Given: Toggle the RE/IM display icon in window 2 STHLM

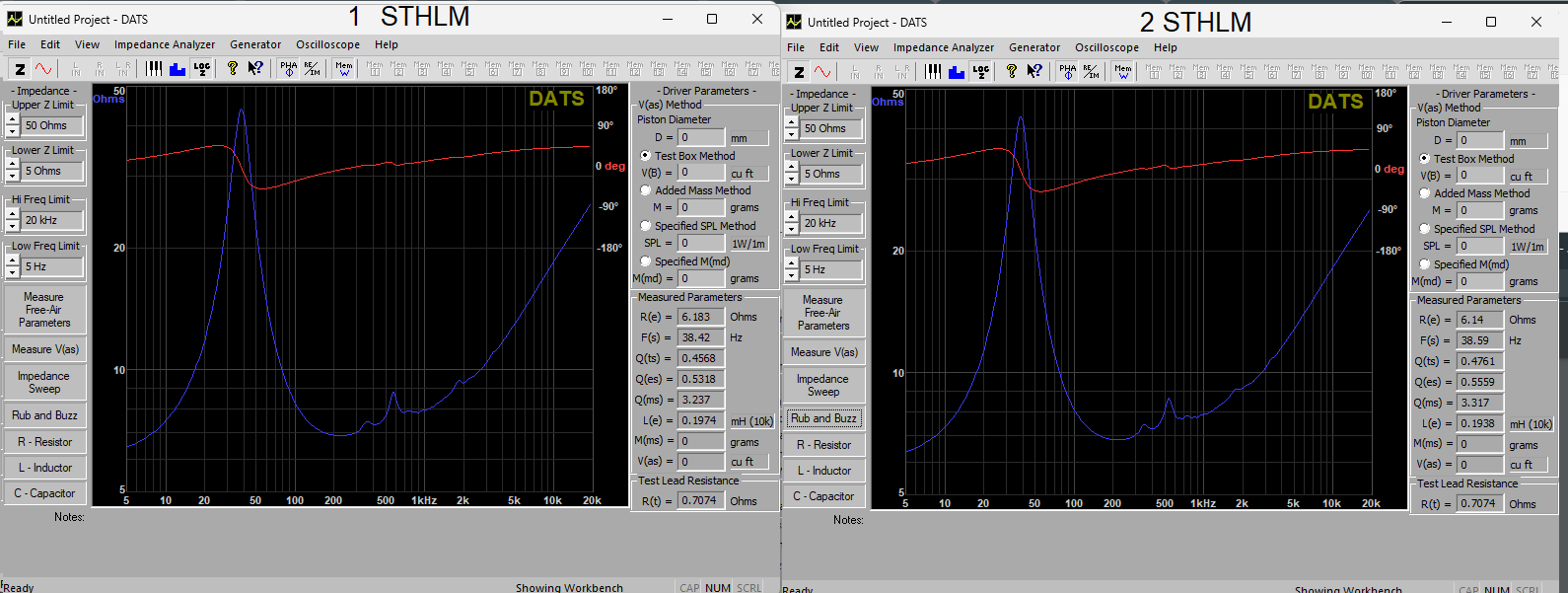Looking at the screenshot, I should click(1091, 71).
